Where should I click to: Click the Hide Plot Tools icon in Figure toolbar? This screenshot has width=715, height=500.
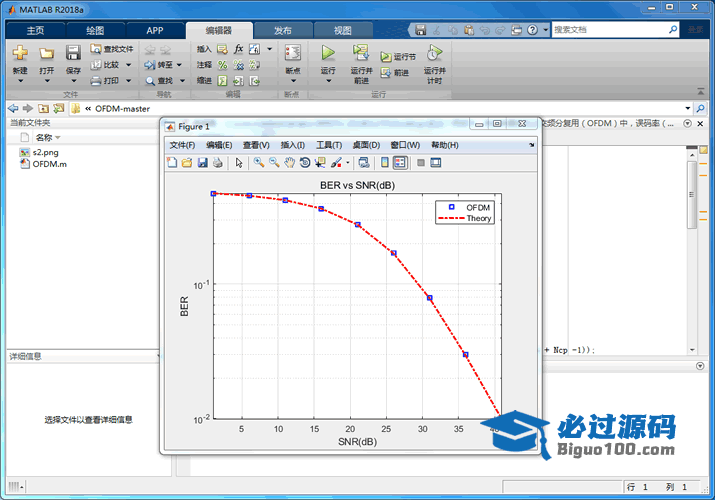(421, 163)
